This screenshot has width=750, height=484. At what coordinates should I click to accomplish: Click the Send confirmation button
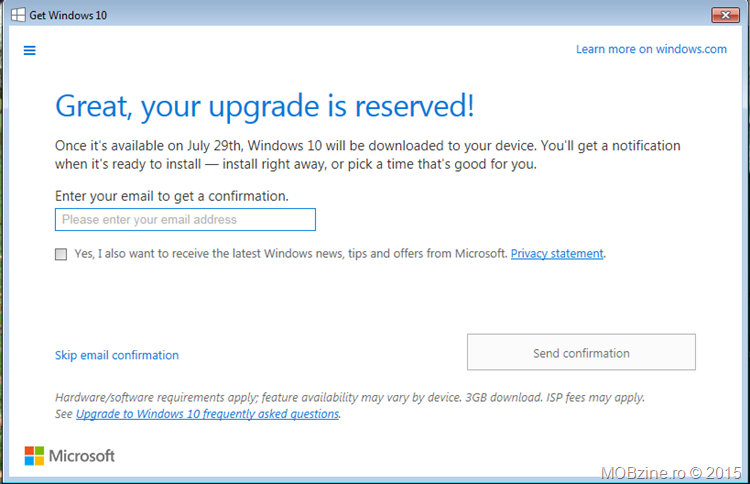point(581,352)
